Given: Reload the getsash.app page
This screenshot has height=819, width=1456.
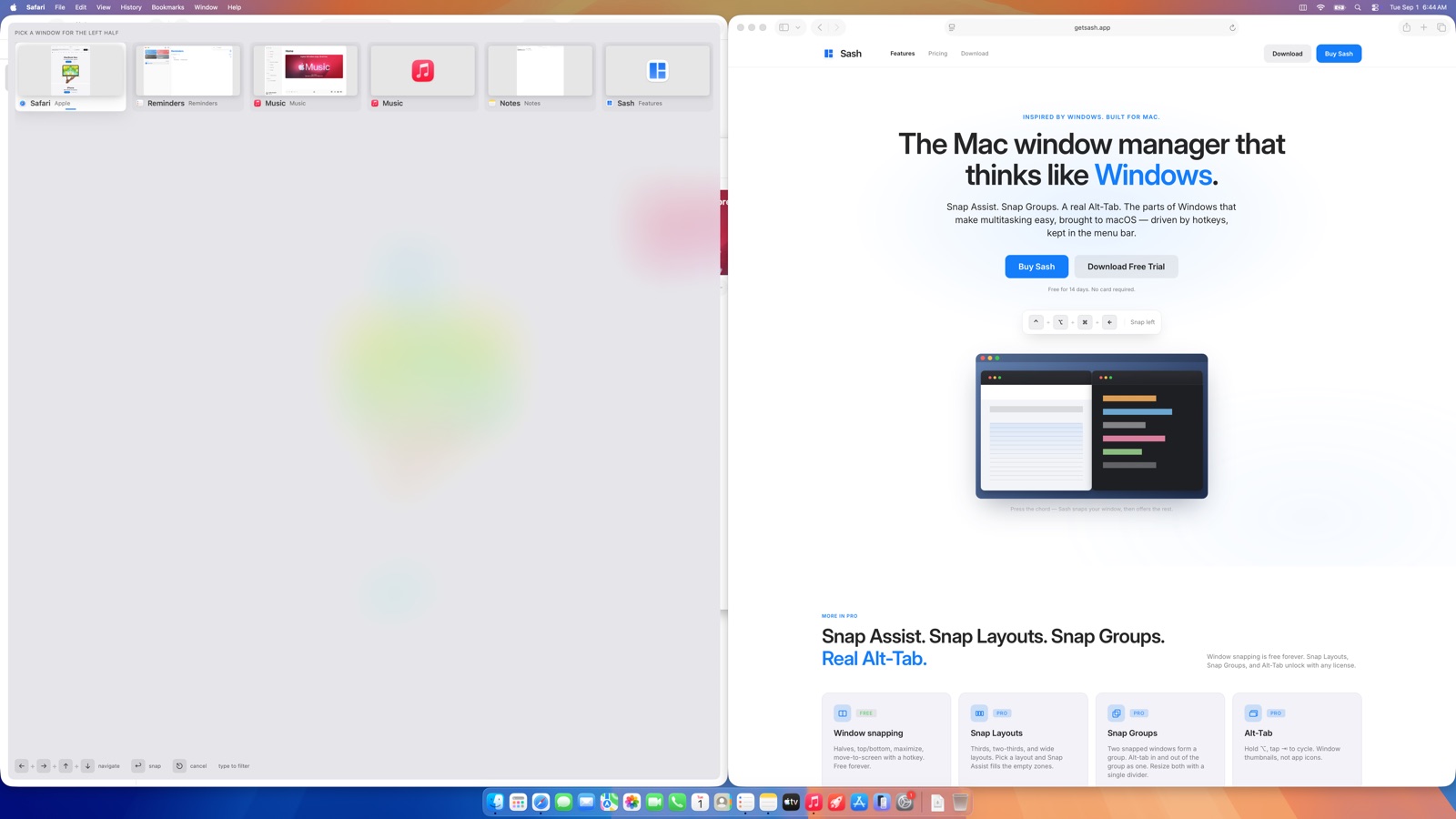Looking at the screenshot, I should 1232,27.
